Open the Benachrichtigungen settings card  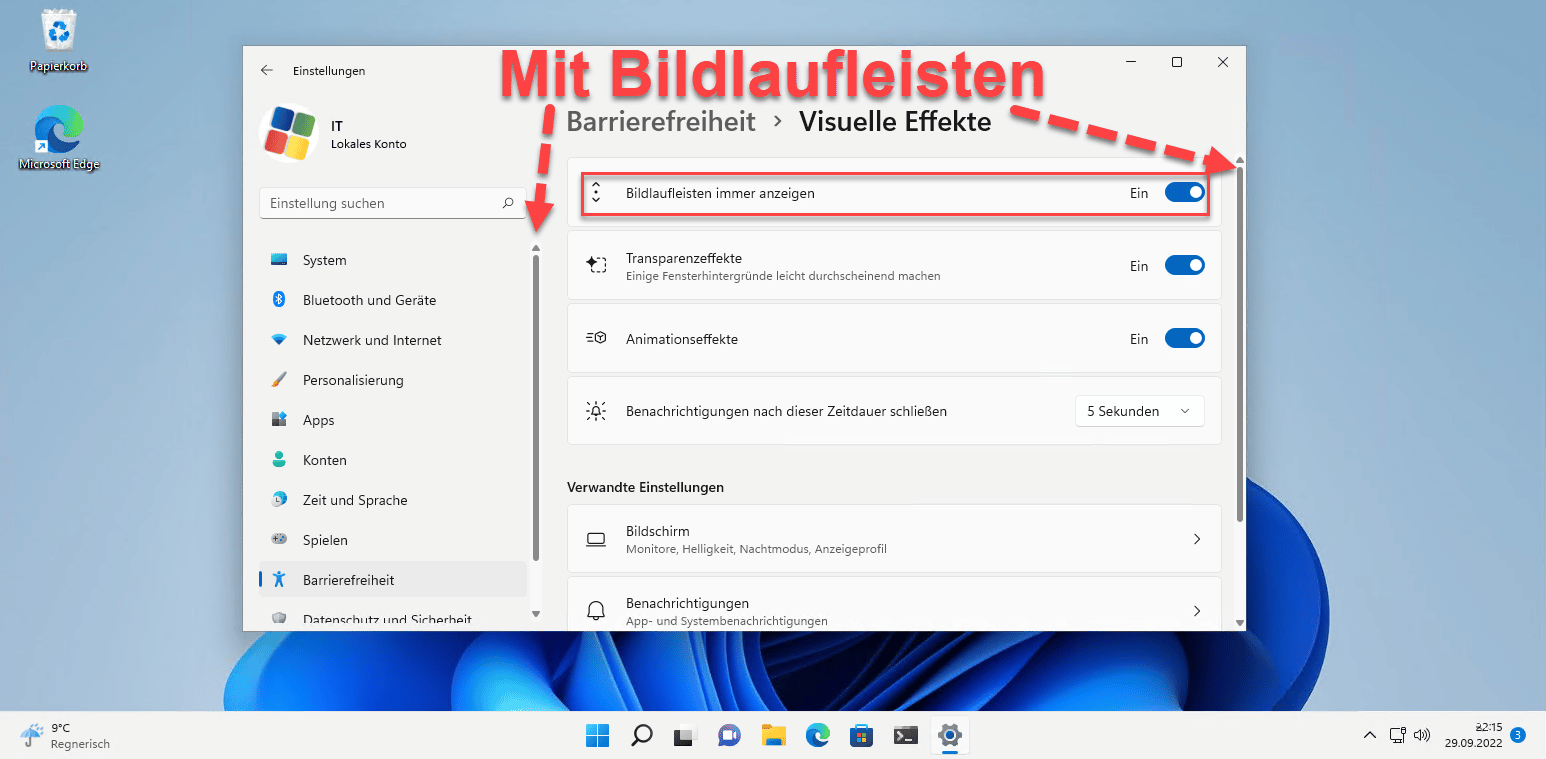(894, 604)
